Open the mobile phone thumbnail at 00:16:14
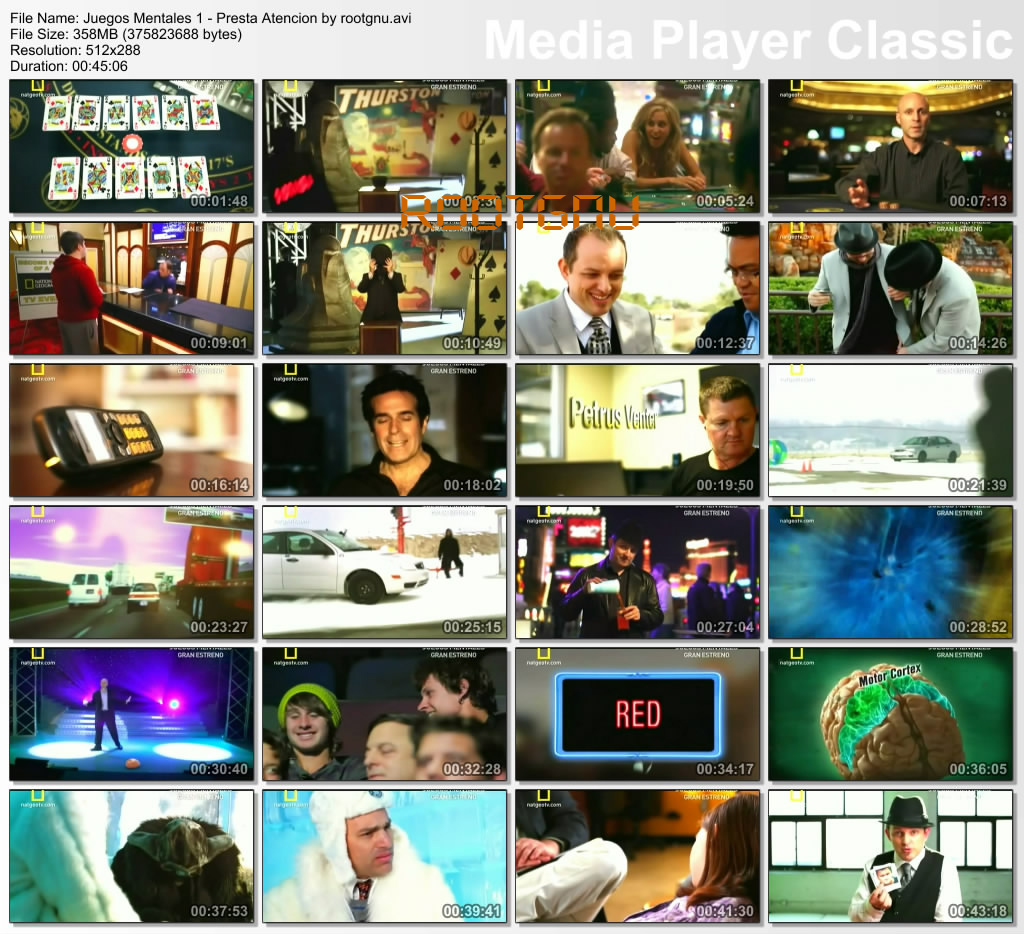1024x934 pixels. click(131, 430)
